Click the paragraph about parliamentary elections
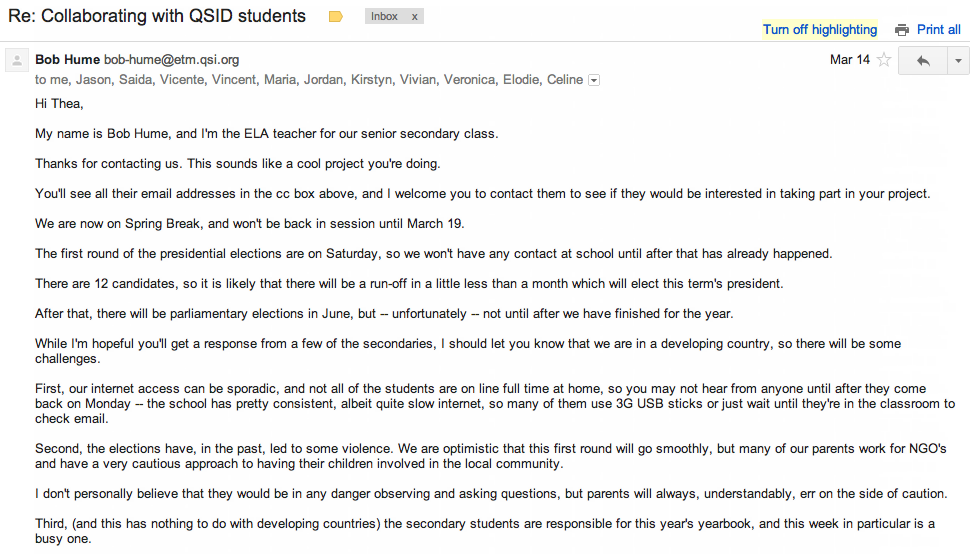This screenshot has height=554, width=973. [x=384, y=314]
